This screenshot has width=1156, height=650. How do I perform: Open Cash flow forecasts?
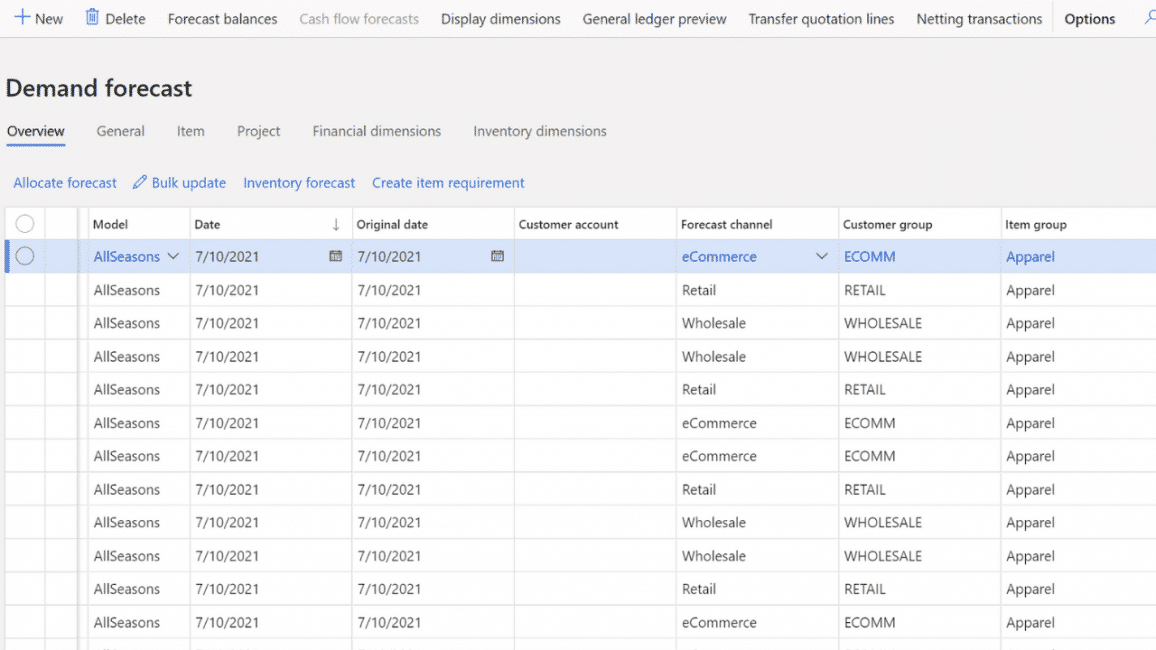tap(359, 19)
